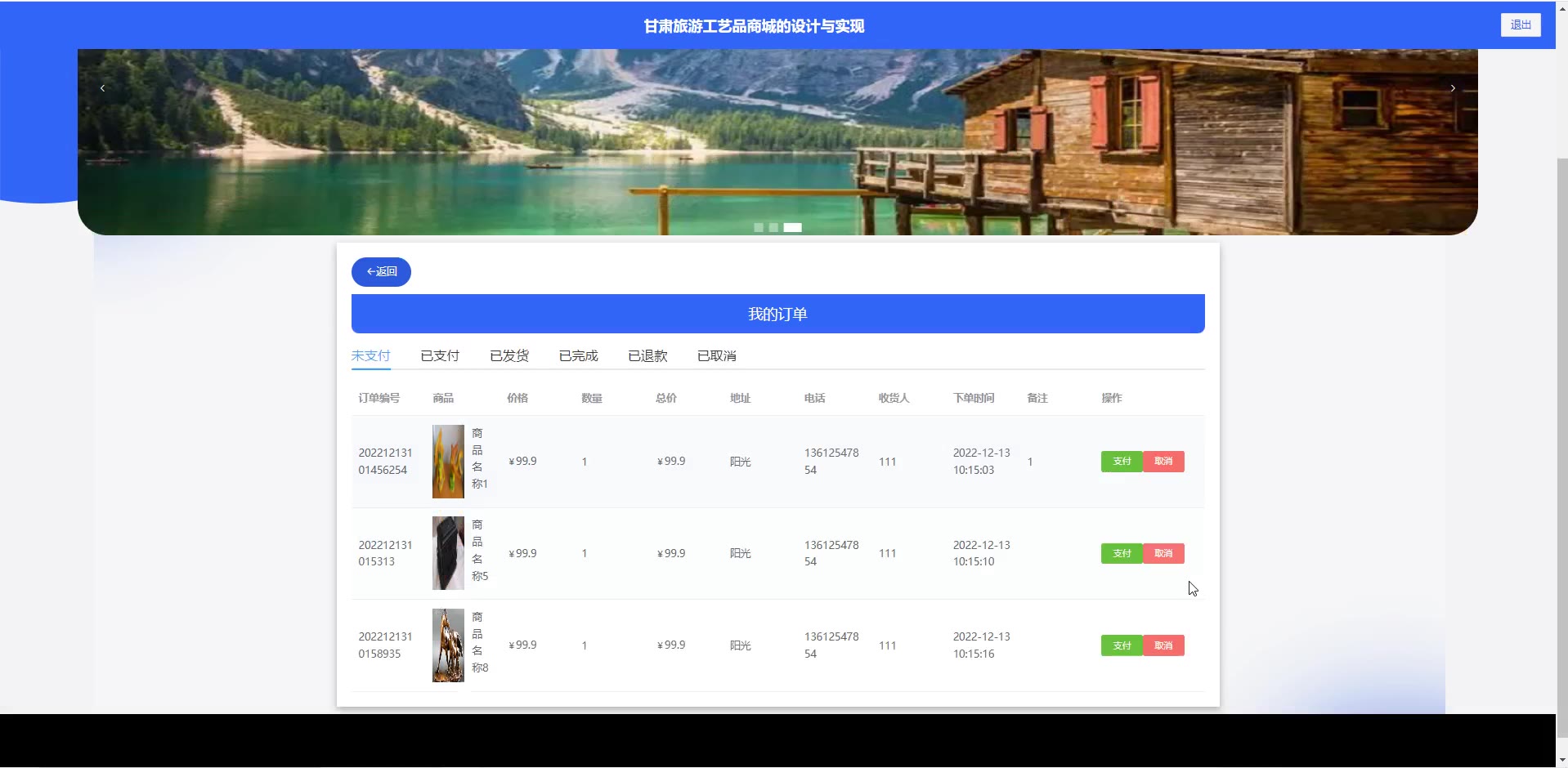Select the first carousel indicator dot
This screenshot has height=768, width=1568.
(x=759, y=228)
